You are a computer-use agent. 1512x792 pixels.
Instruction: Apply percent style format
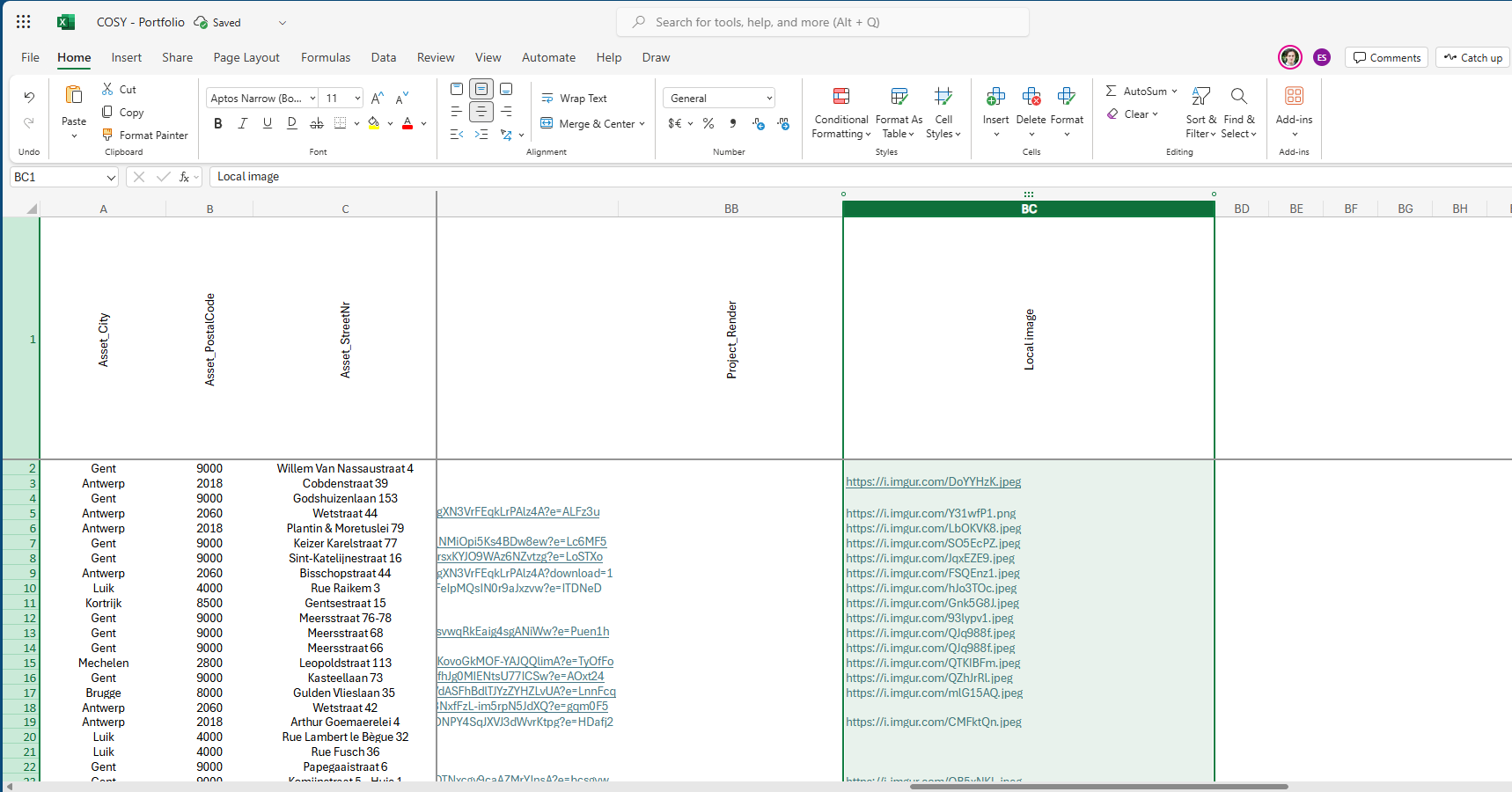[x=708, y=123]
